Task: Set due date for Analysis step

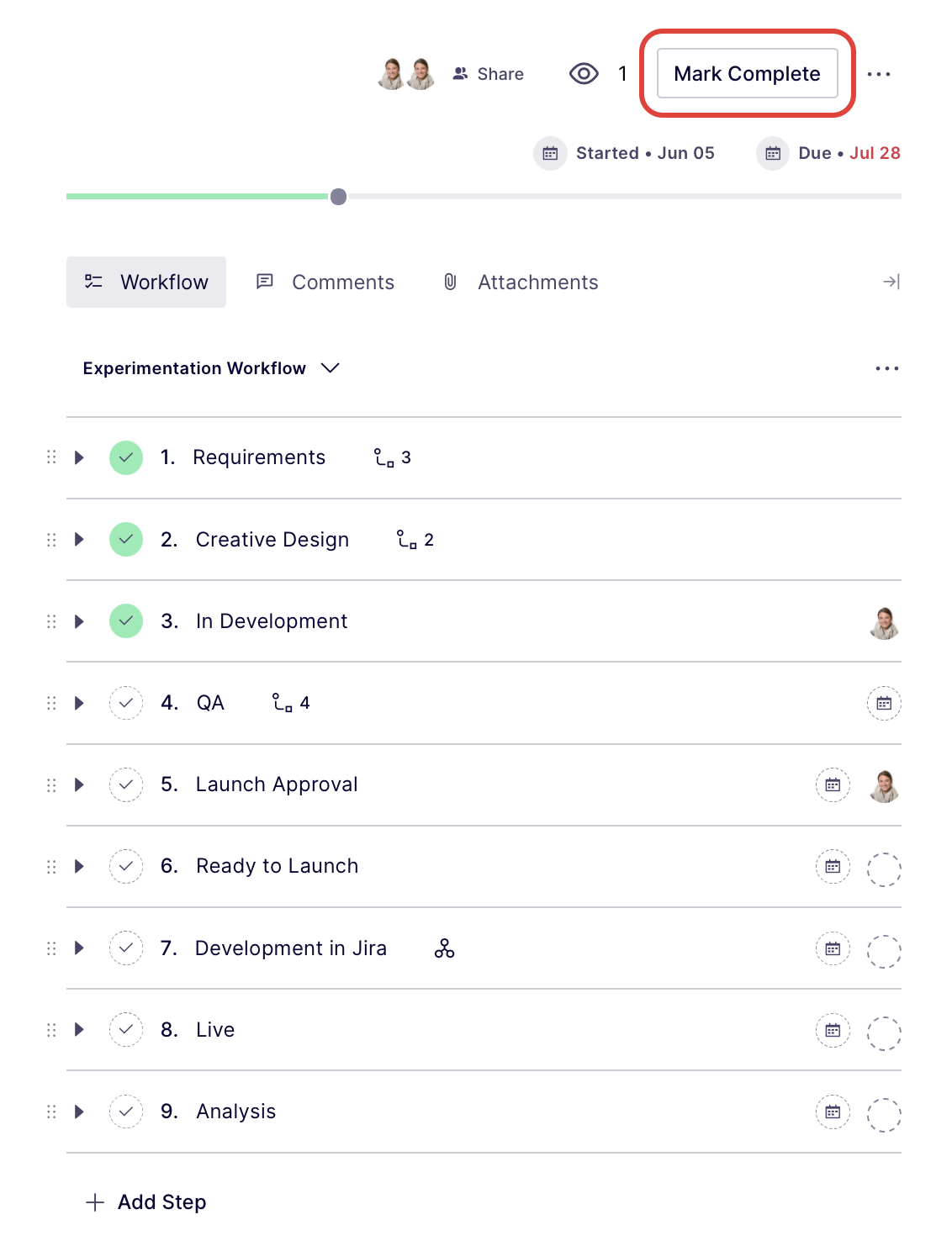Action: tap(833, 1112)
